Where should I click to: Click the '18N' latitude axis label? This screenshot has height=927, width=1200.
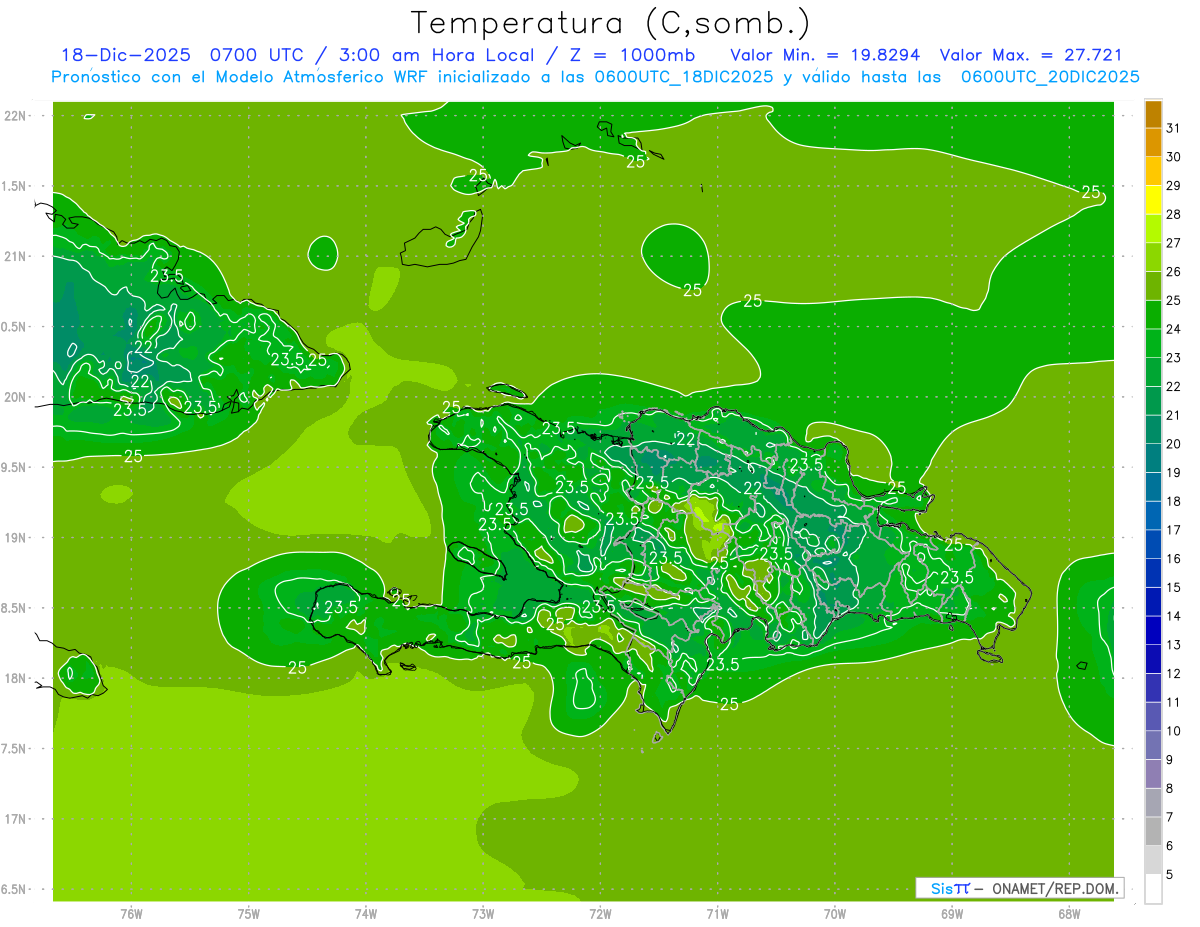pyautogui.click(x=15, y=679)
